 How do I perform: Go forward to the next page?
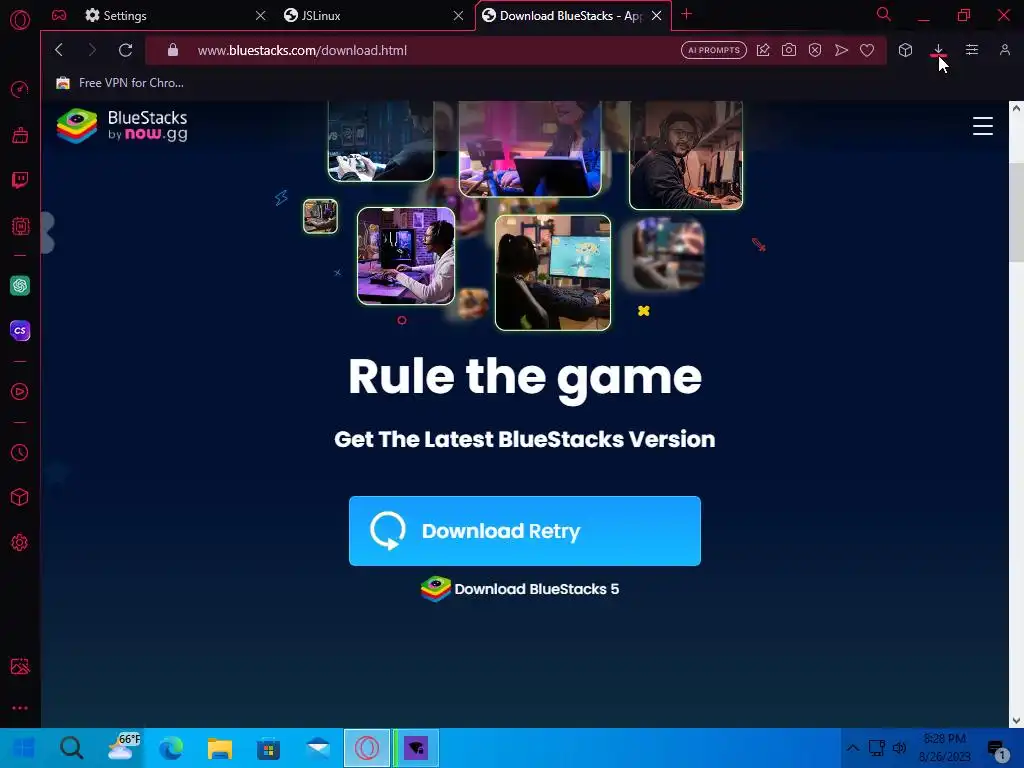91,50
